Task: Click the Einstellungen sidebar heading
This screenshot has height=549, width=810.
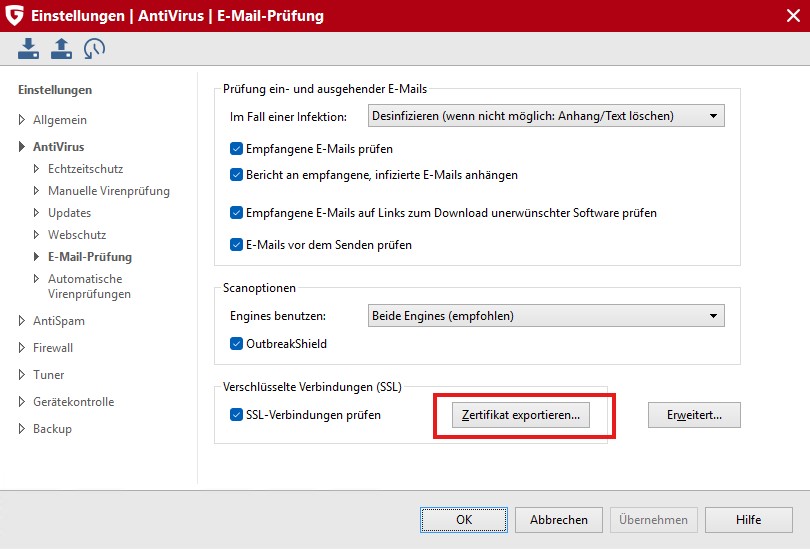Action: pyautogui.click(x=55, y=90)
